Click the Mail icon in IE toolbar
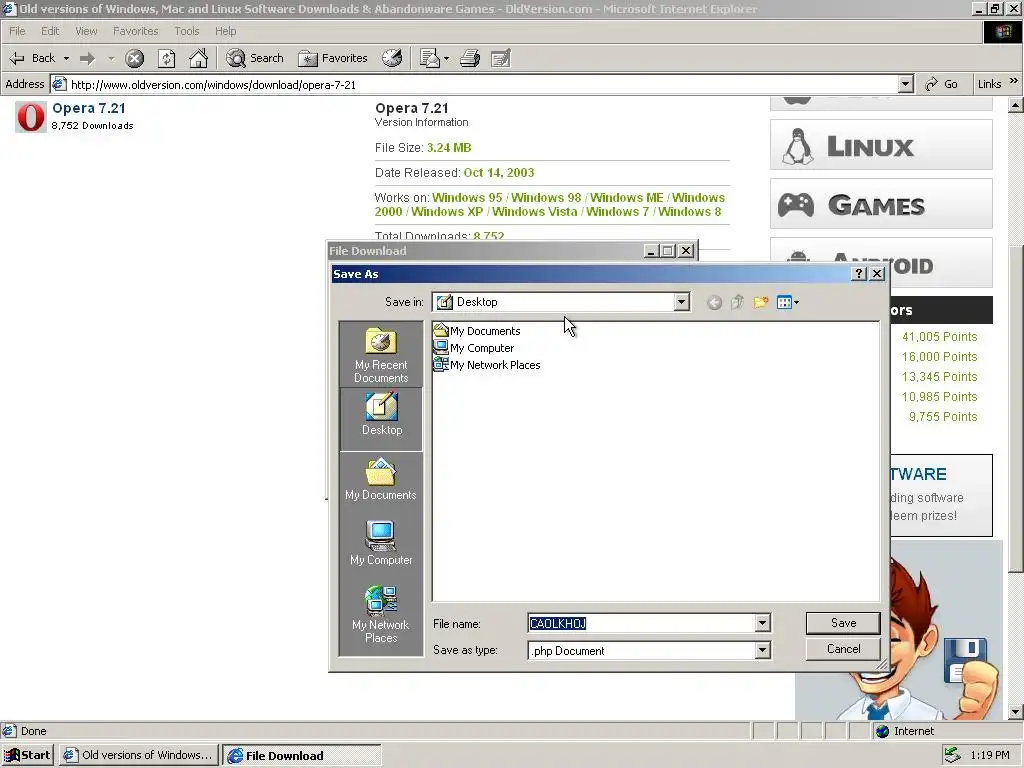This screenshot has width=1024, height=768. [430, 58]
